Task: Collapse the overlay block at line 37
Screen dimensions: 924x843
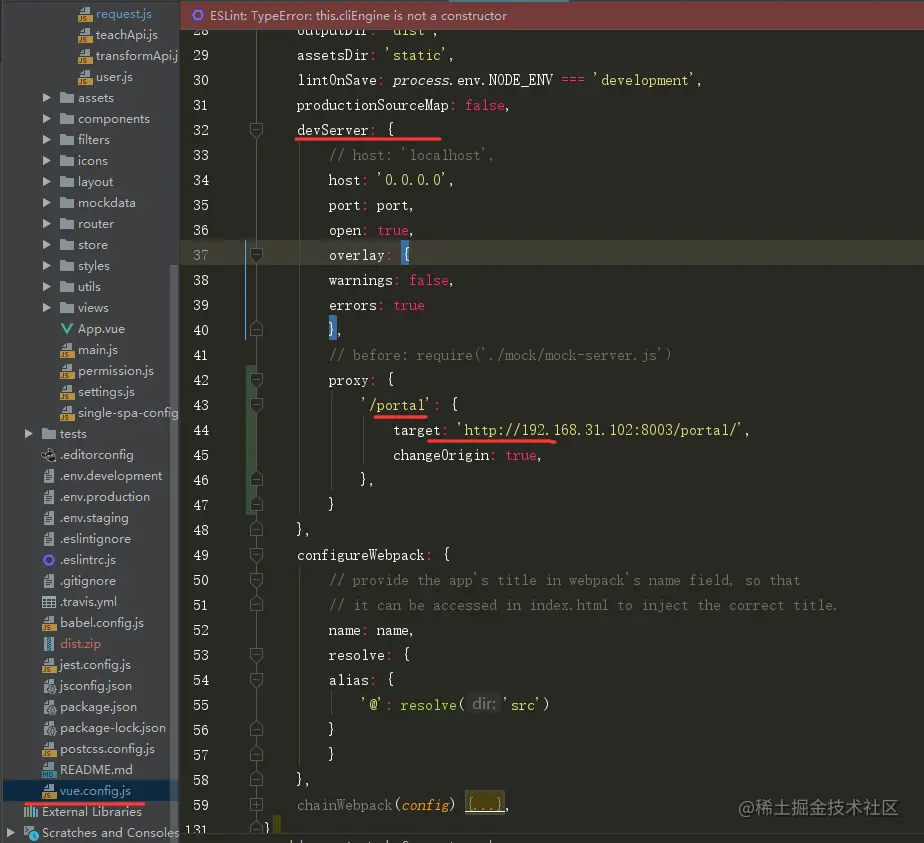Action: pos(256,254)
